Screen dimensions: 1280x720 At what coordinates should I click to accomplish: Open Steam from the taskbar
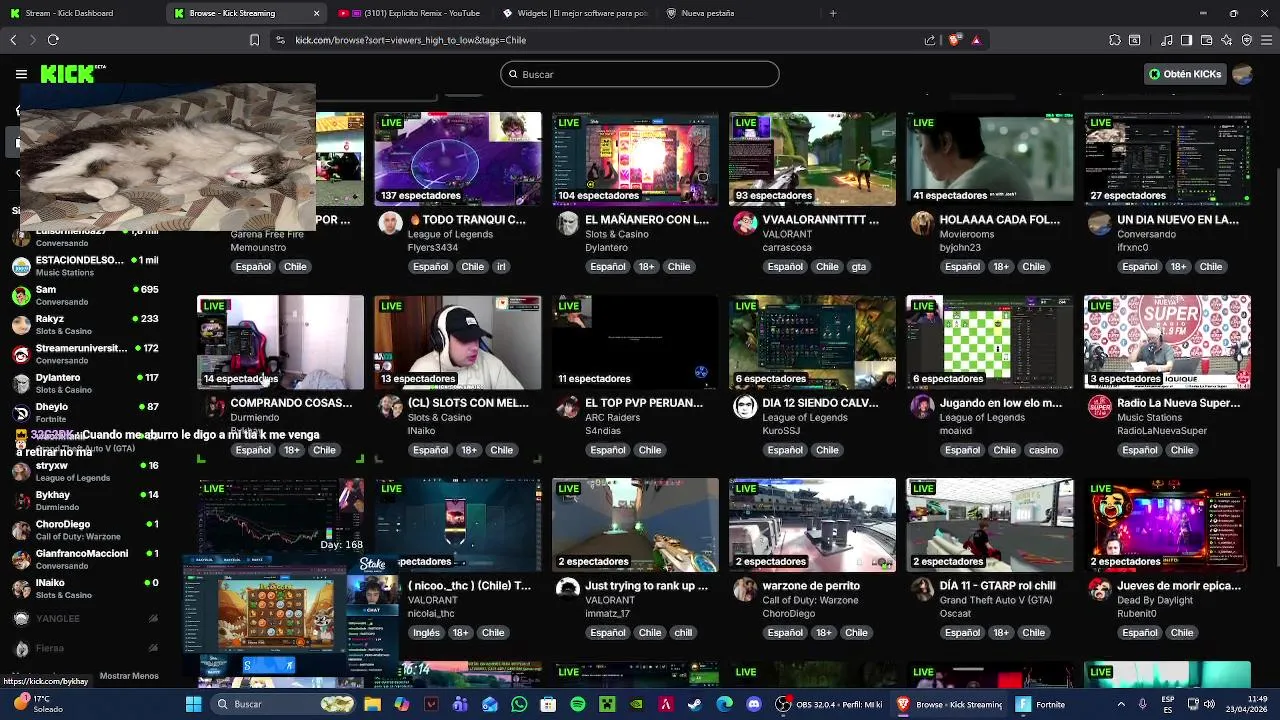(695, 704)
